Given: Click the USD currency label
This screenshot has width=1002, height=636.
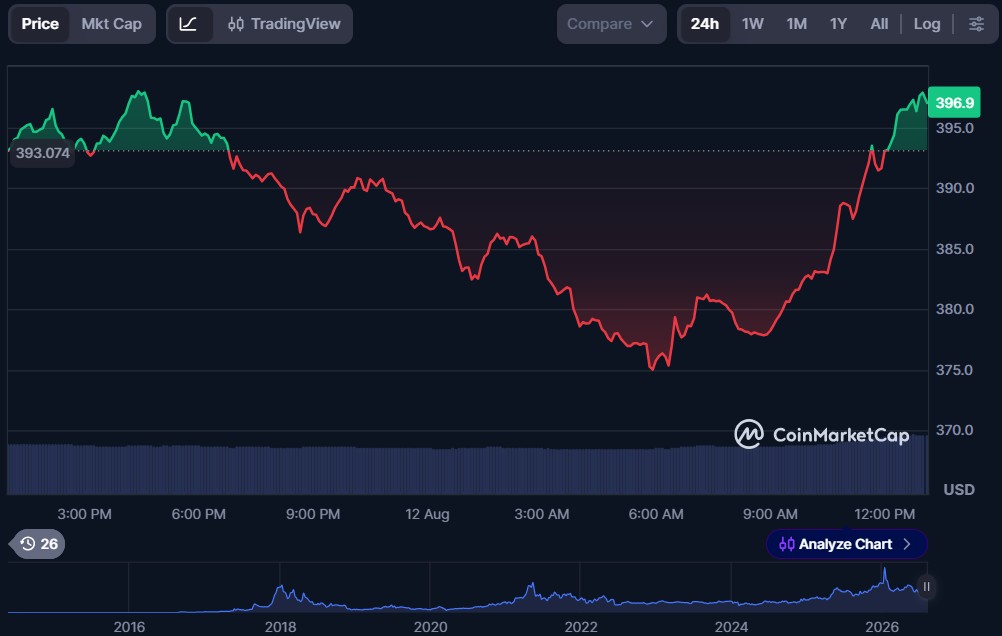Looking at the screenshot, I should click(x=959, y=490).
